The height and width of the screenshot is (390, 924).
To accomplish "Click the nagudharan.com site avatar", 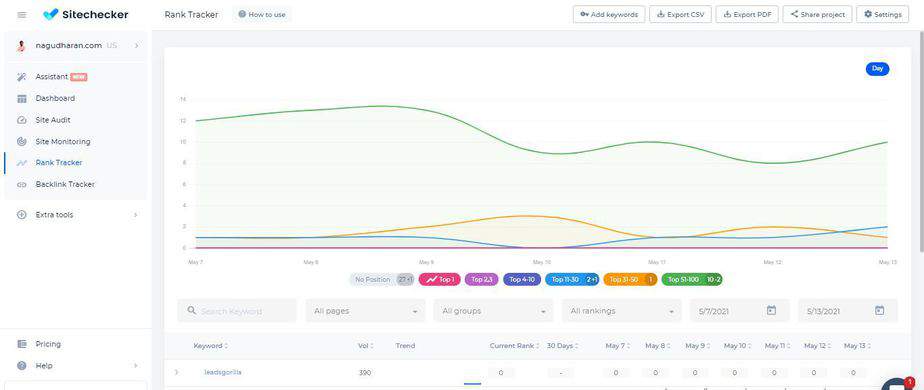I will point(22,45).
